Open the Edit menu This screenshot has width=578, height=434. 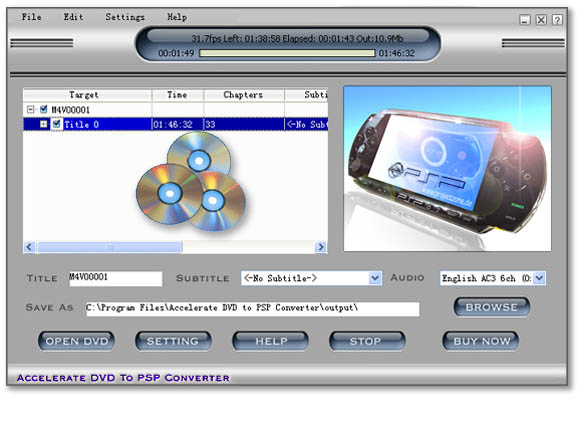tap(73, 17)
